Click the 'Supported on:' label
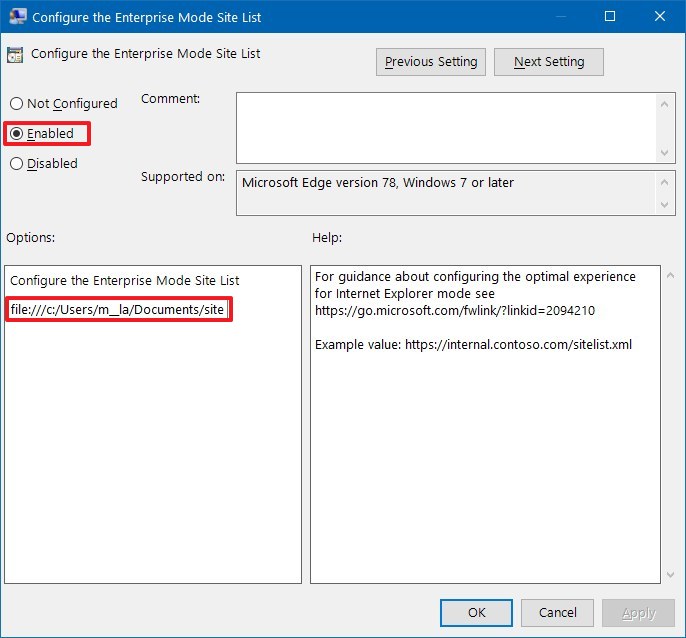Viewport: 686px width, 638px height. tap(182, 176)
